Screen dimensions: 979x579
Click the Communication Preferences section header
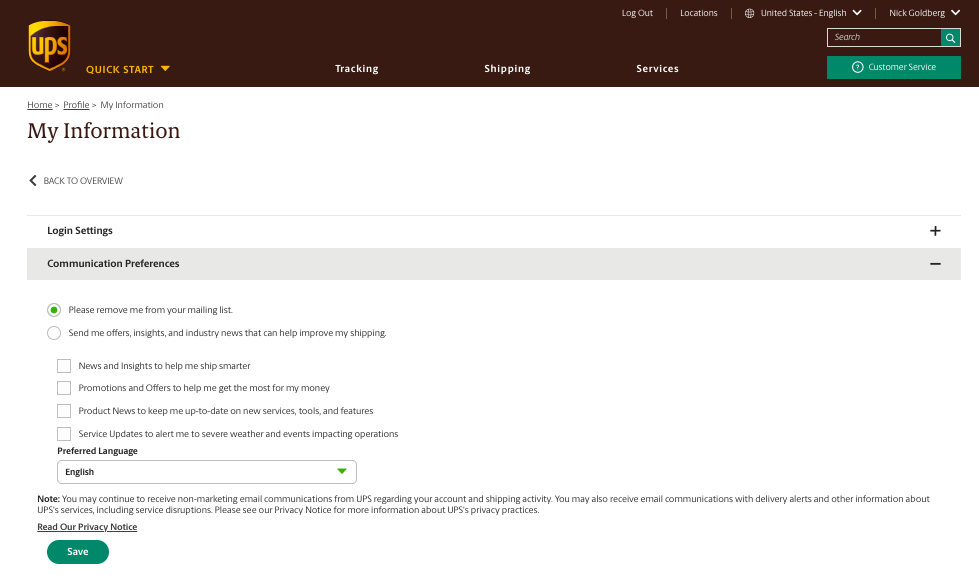493,264
